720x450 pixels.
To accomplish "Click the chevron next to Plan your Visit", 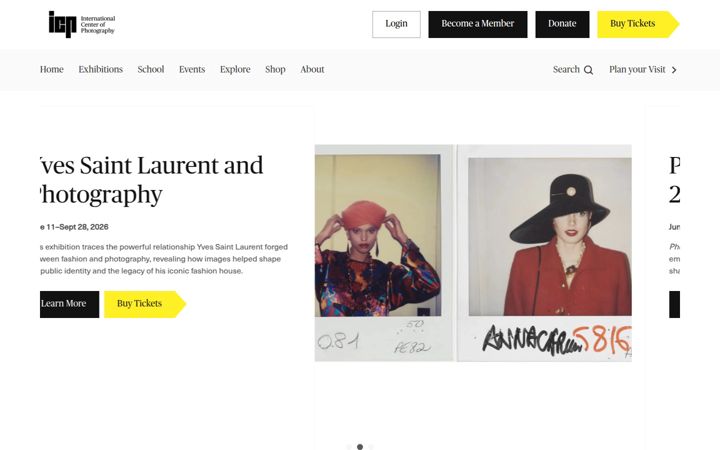I will tap(674, 70).
